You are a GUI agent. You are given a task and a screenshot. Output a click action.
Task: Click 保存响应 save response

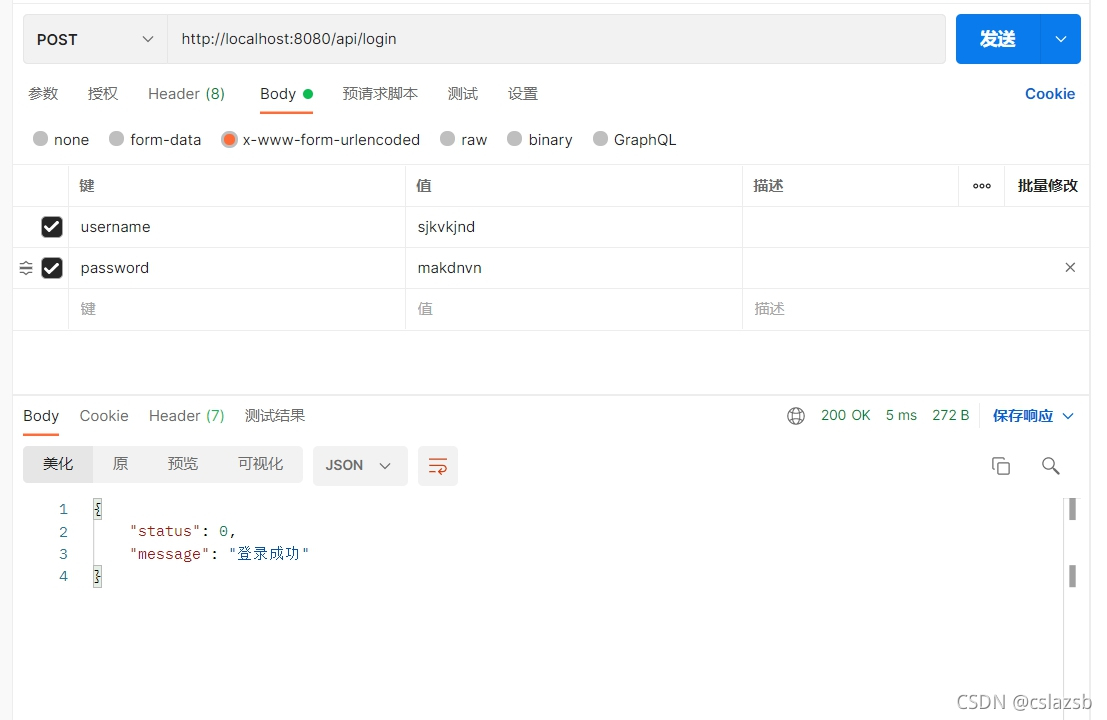(1022, 416)
